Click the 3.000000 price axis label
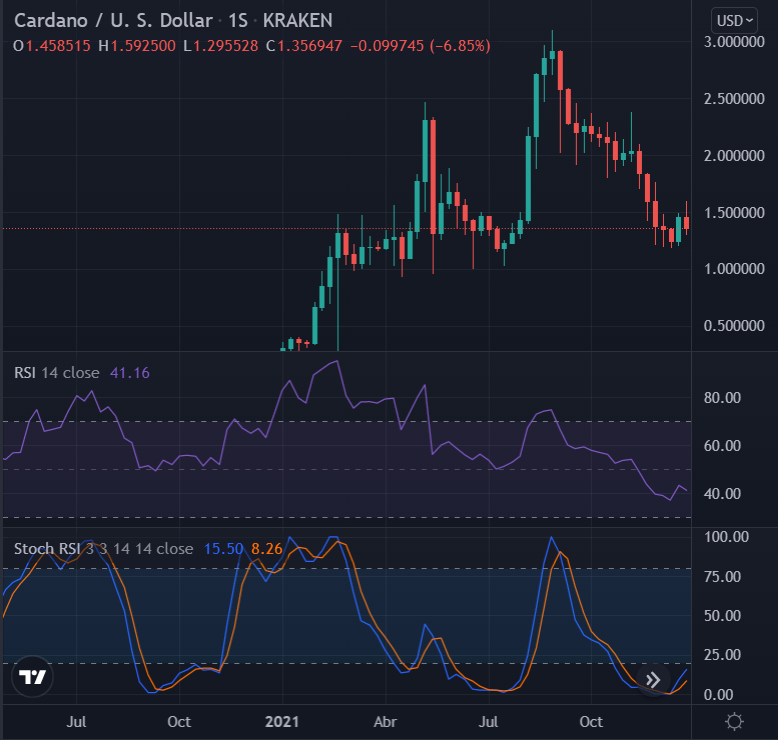This screenshot has height=740, width=778. [x=734, y=42]
